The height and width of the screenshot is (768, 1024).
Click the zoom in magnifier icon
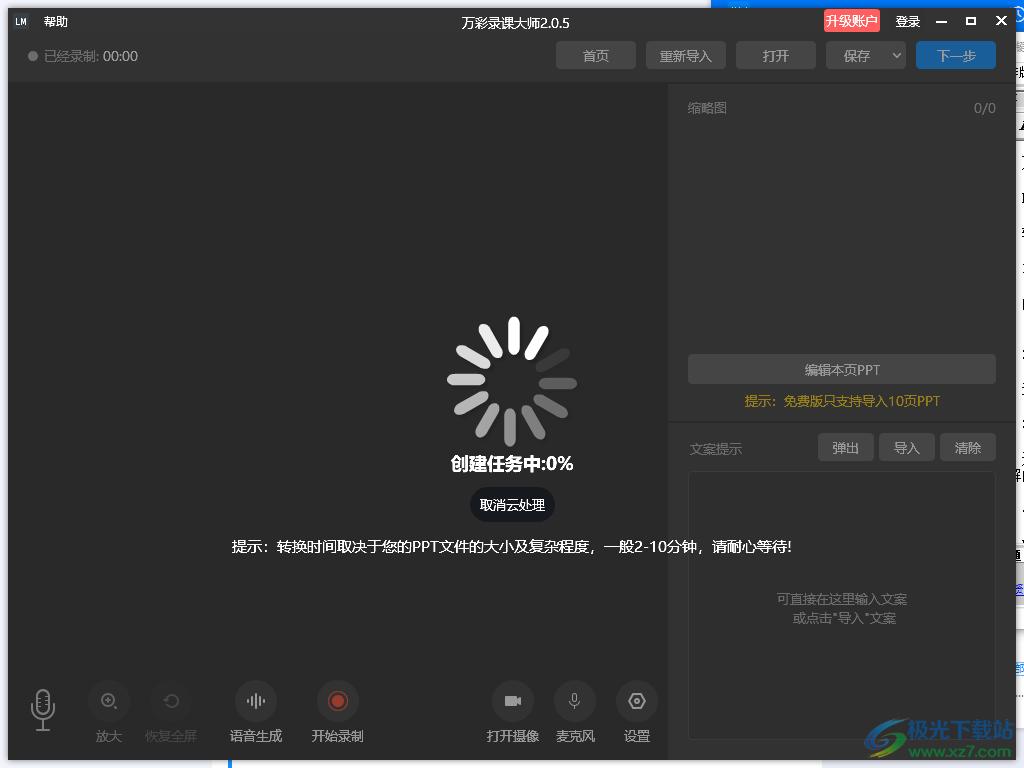(109, 701)
